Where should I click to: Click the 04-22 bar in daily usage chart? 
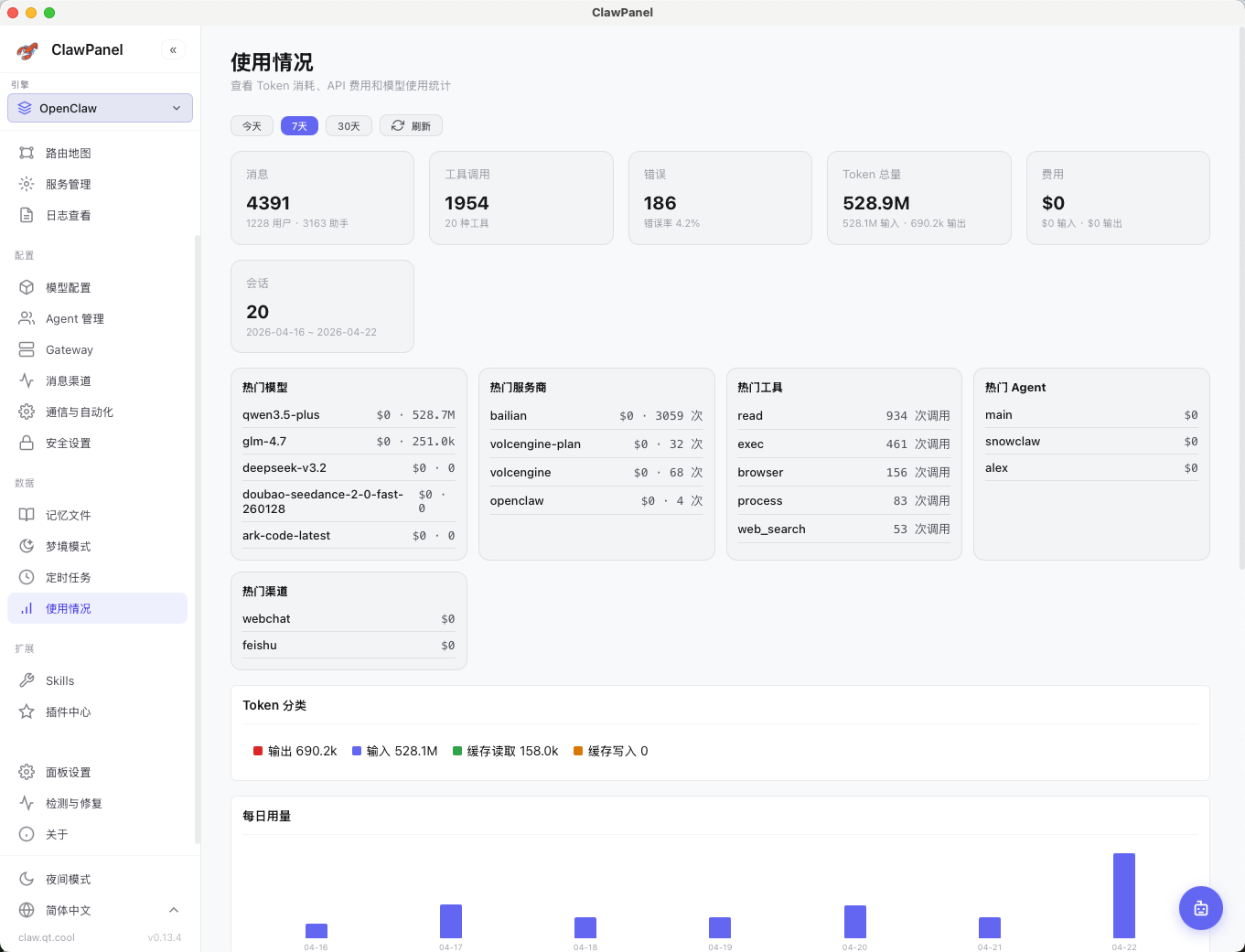coord(1123,895)
